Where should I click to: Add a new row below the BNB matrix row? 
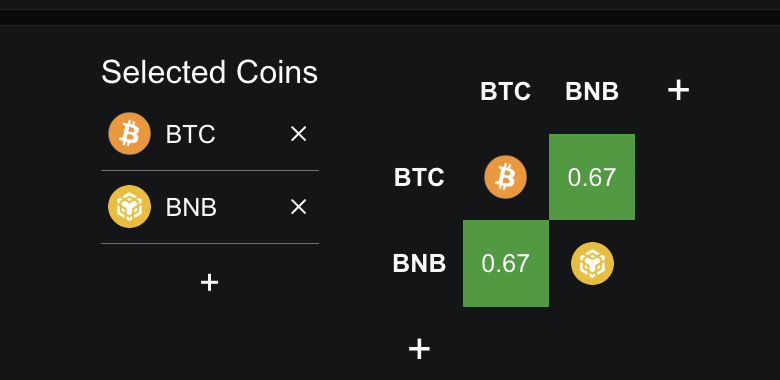(x=419, y=349)
